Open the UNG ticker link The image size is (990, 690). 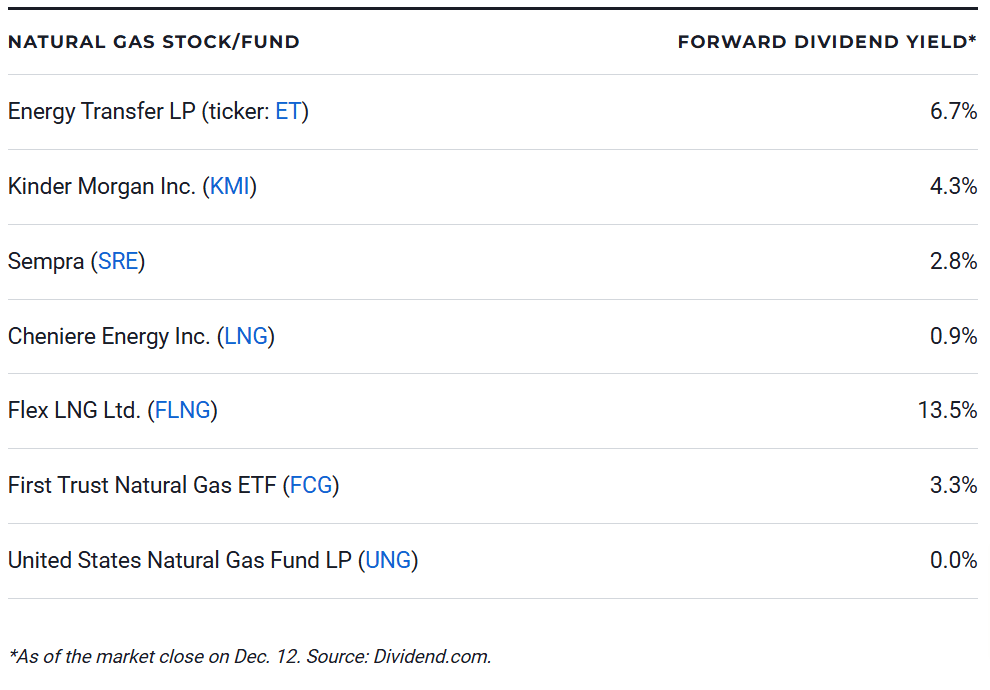(388, 561)
